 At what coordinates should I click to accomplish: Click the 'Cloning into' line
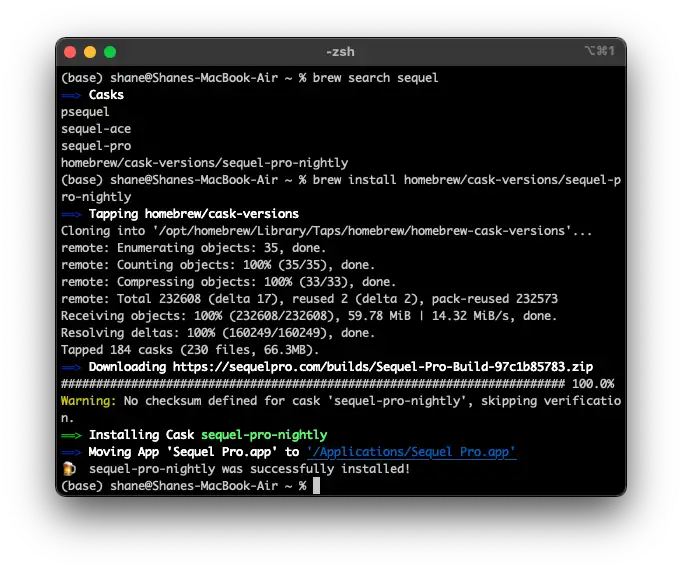point(326,231)
